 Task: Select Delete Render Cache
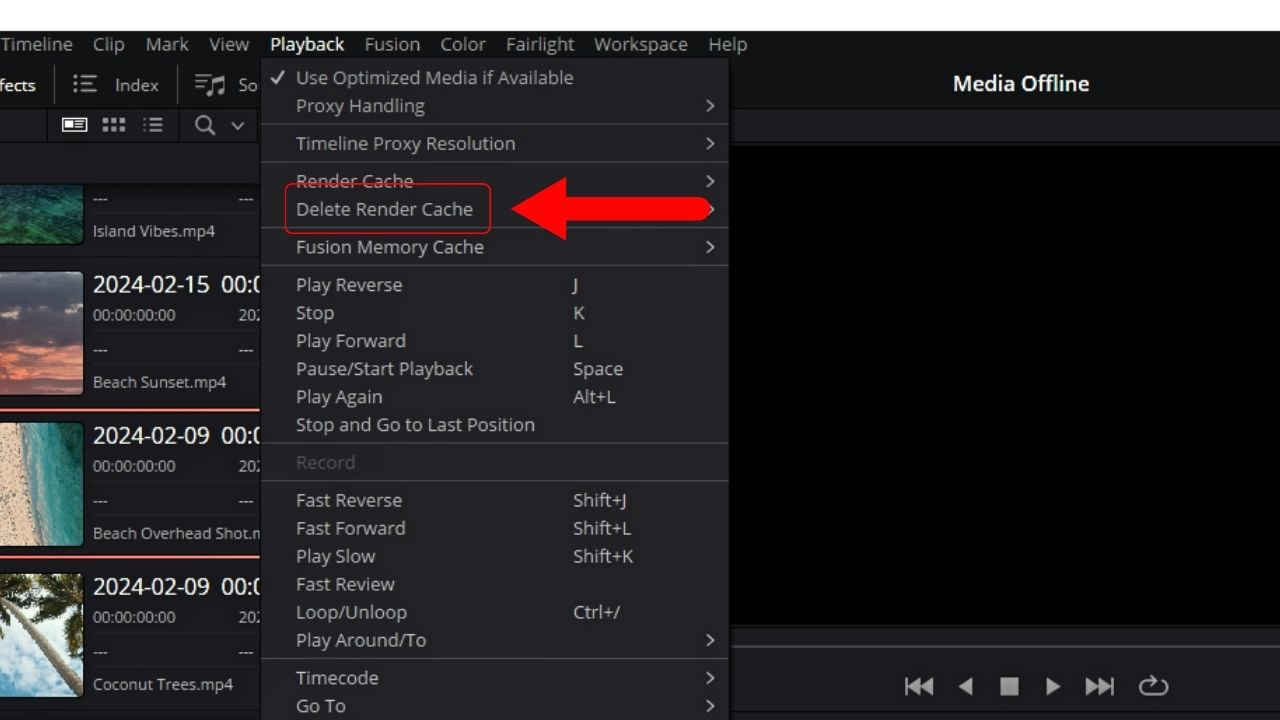[x=385, y=209]
